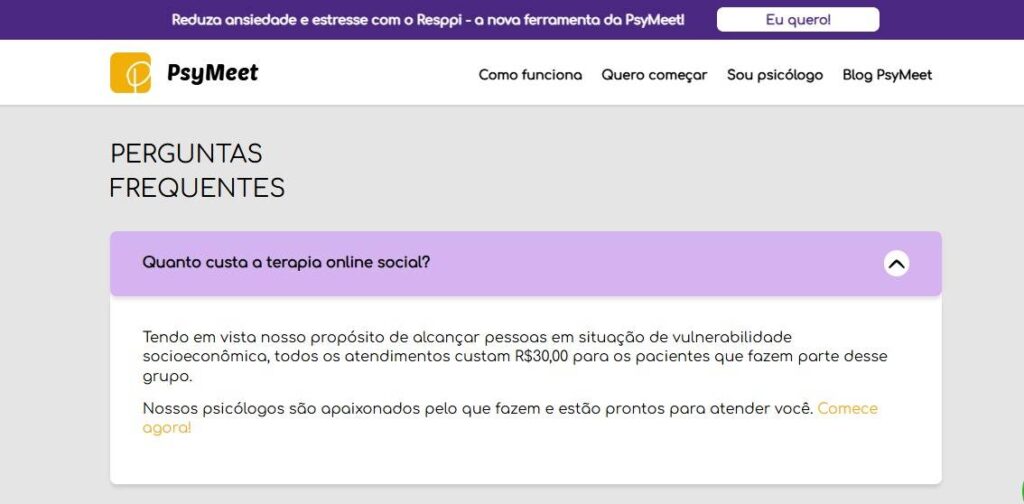Select the "Sou psicólogo" nav item

775,75
